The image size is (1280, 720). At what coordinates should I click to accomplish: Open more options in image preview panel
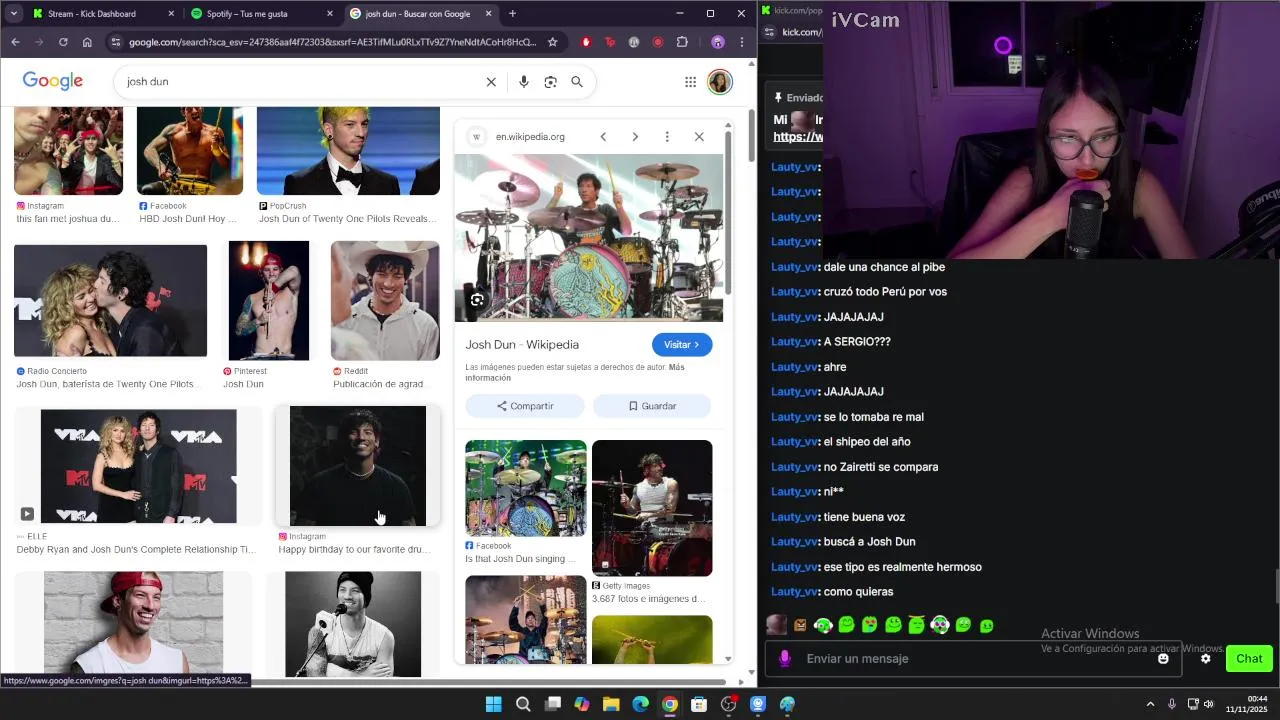(x=667, y=137)
